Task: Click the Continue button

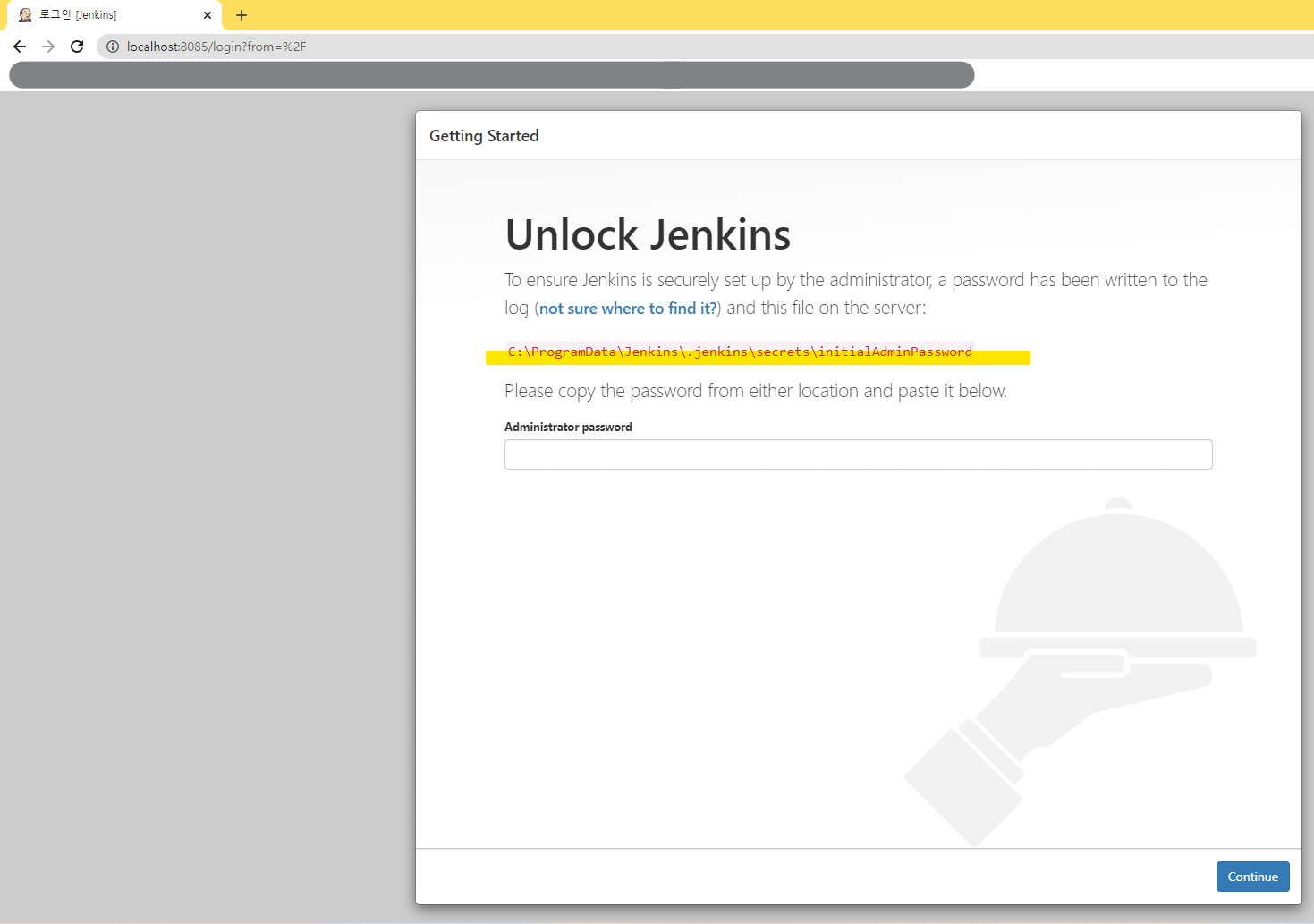Action: (1252, 877)
